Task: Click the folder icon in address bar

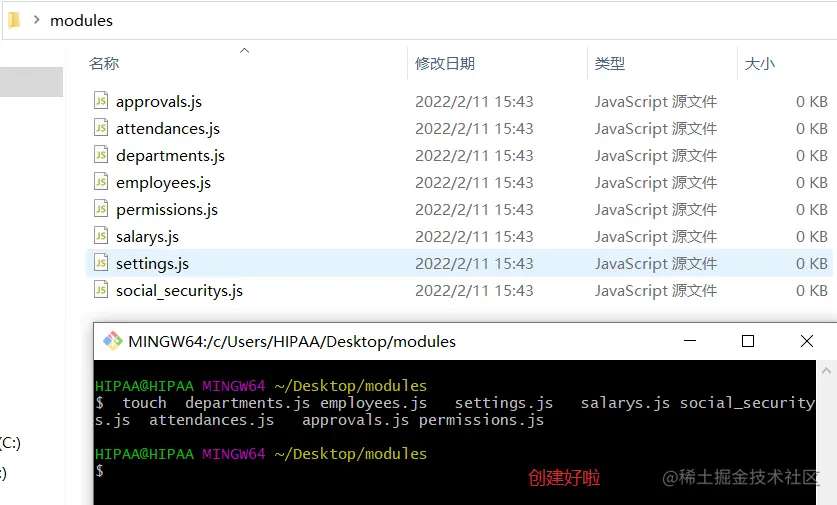Action: tap(14, 20)
